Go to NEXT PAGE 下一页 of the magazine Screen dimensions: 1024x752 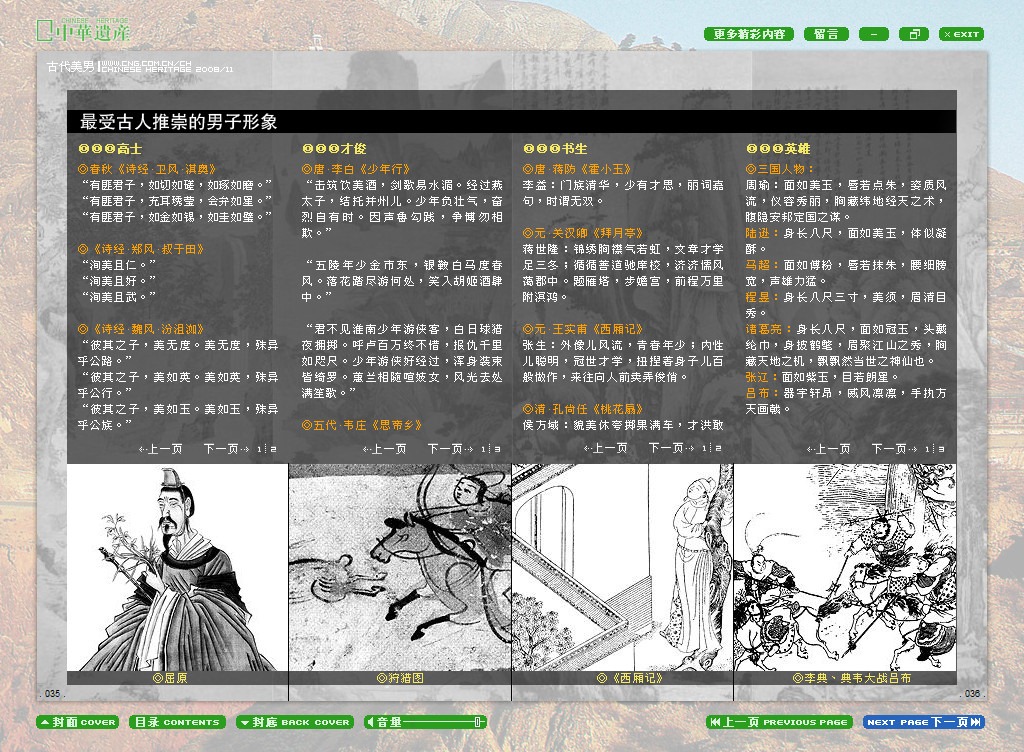[923, 722]
